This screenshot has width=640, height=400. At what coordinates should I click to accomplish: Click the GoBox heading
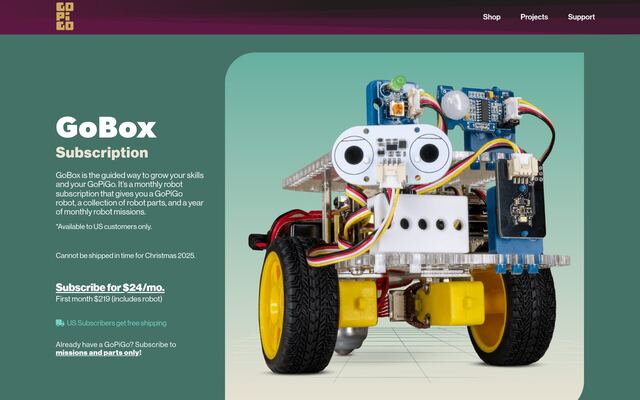[106, 127]
